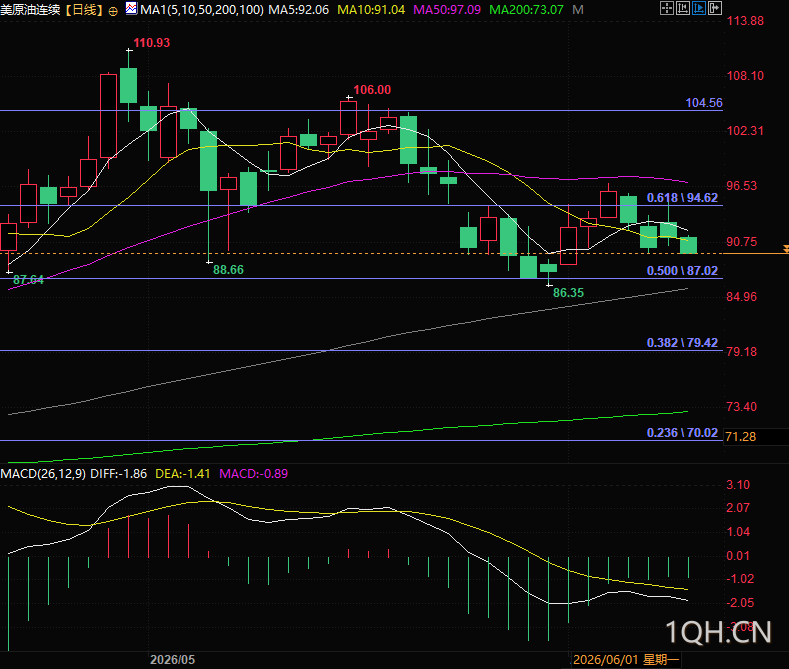Viewport: 789px width, 669px height.
Task: Click the 102.31 price axis label
Action: pos(745,131)
